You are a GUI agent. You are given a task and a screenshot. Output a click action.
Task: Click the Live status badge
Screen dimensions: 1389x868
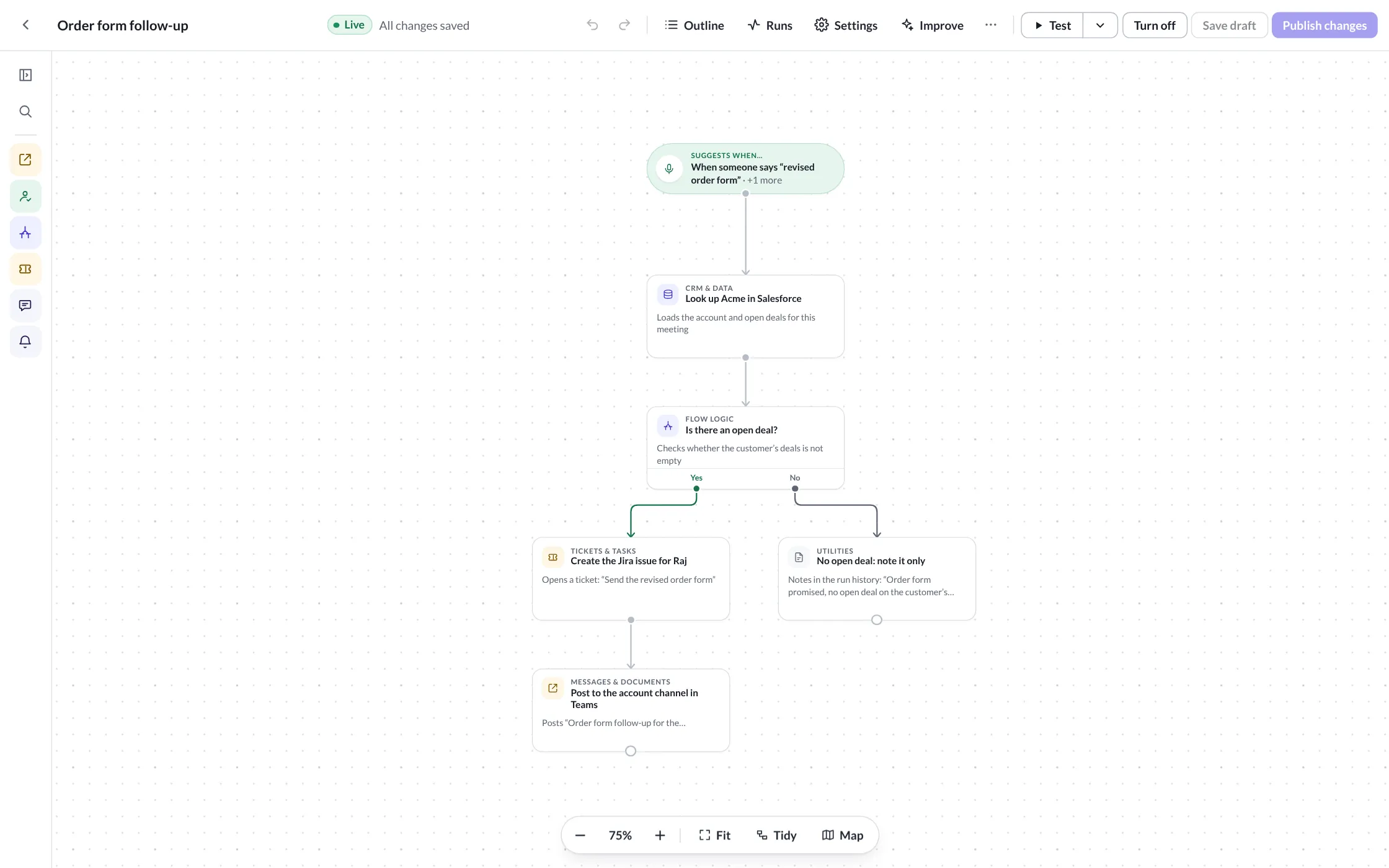(x=350, y=25)
